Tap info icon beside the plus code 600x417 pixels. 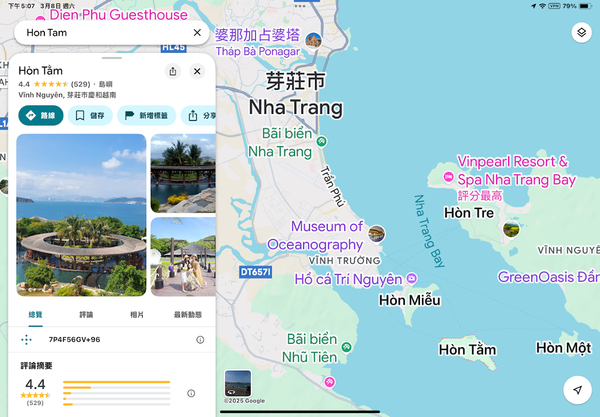pos(200,340)
